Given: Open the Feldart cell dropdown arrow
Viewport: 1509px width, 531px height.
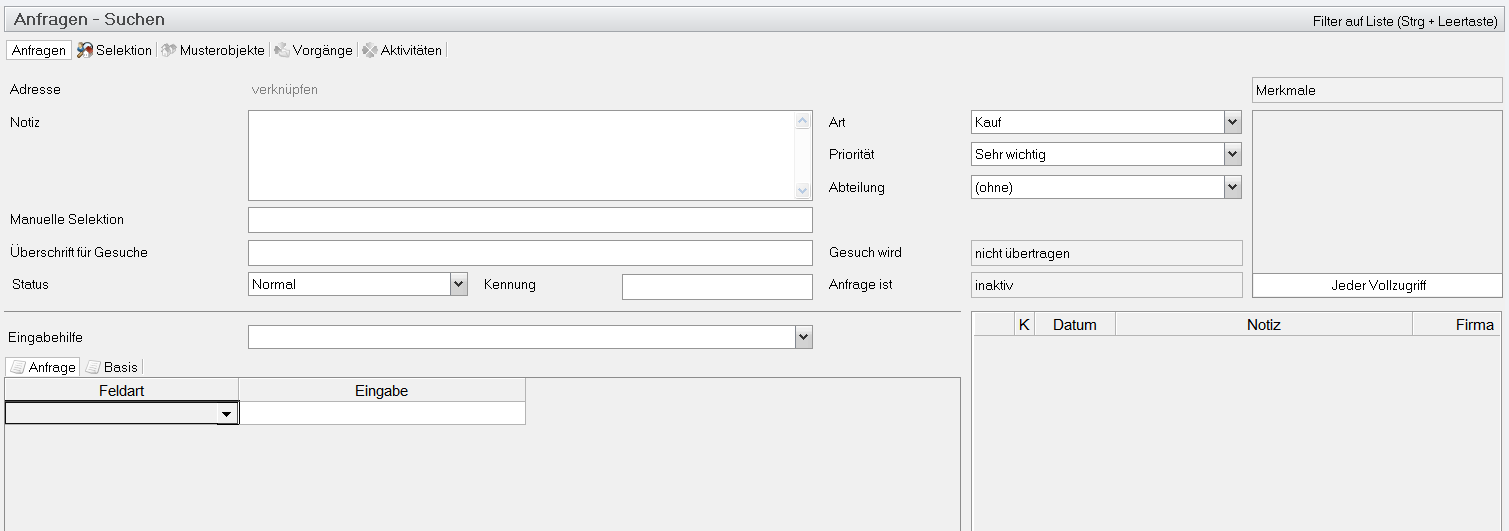Looking at the screenshot, I should (228, 414).
